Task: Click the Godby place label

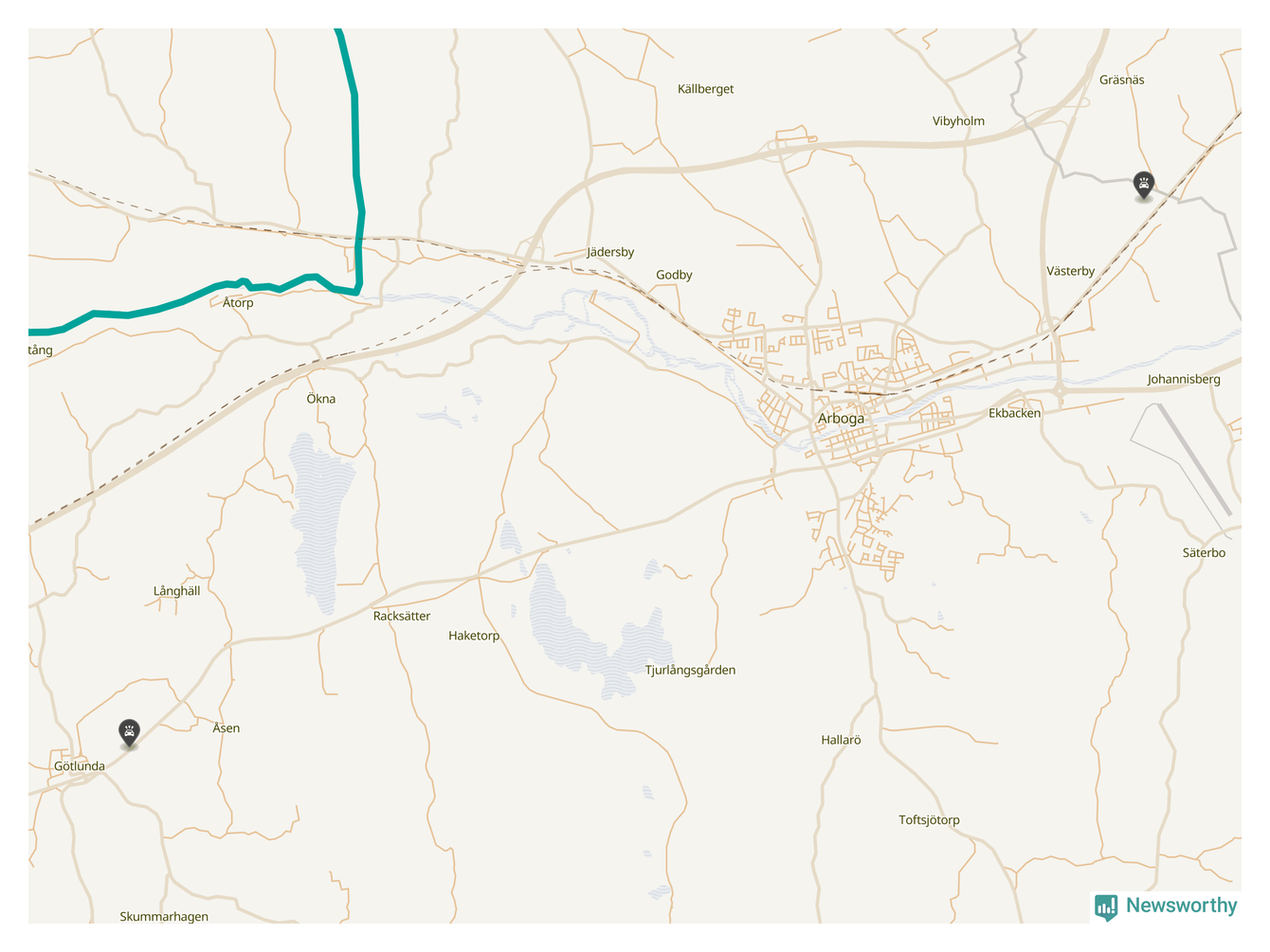Action: click(674, 275)
